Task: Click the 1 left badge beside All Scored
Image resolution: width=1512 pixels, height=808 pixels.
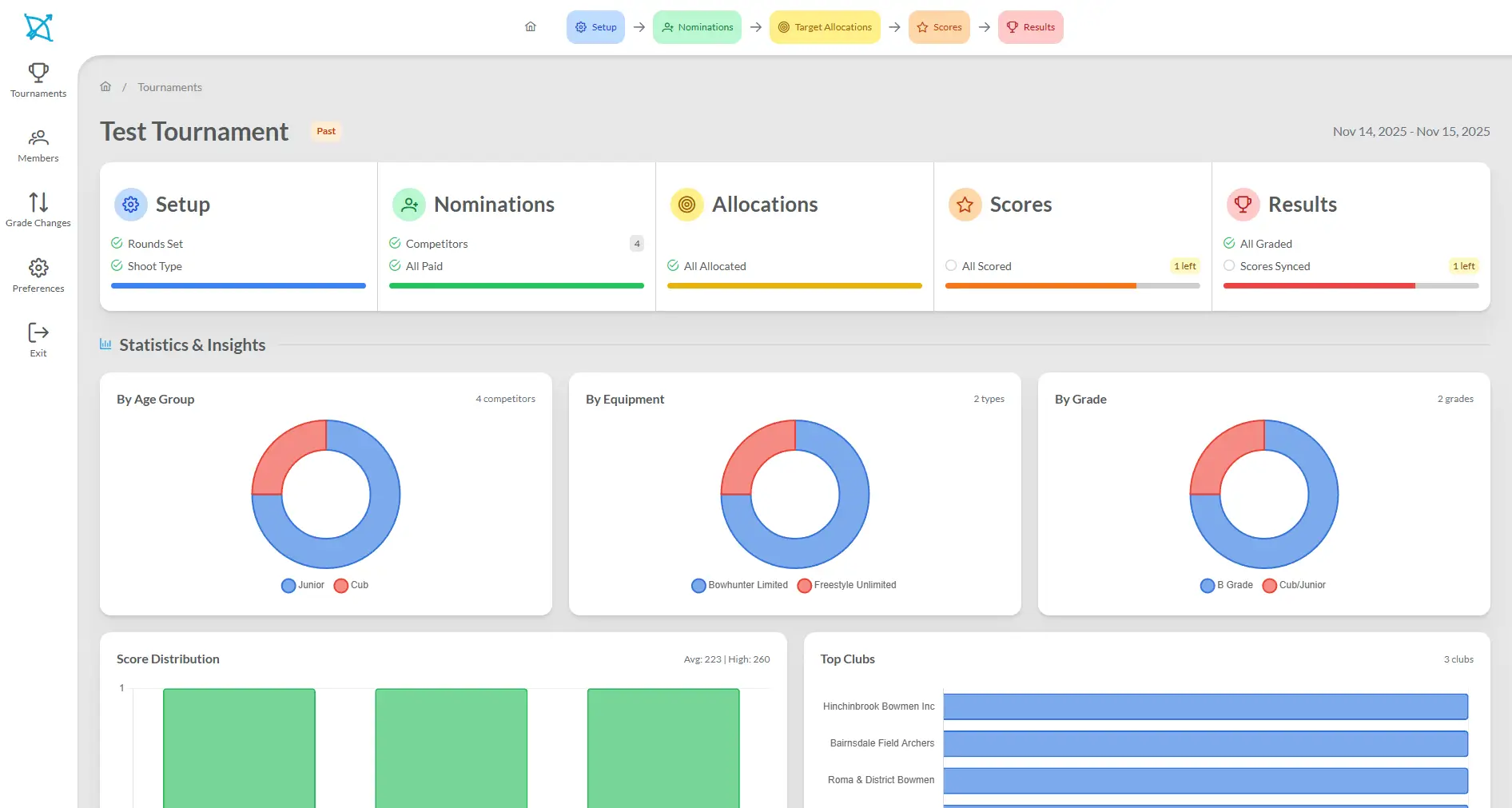Action: click(1185, 266)
